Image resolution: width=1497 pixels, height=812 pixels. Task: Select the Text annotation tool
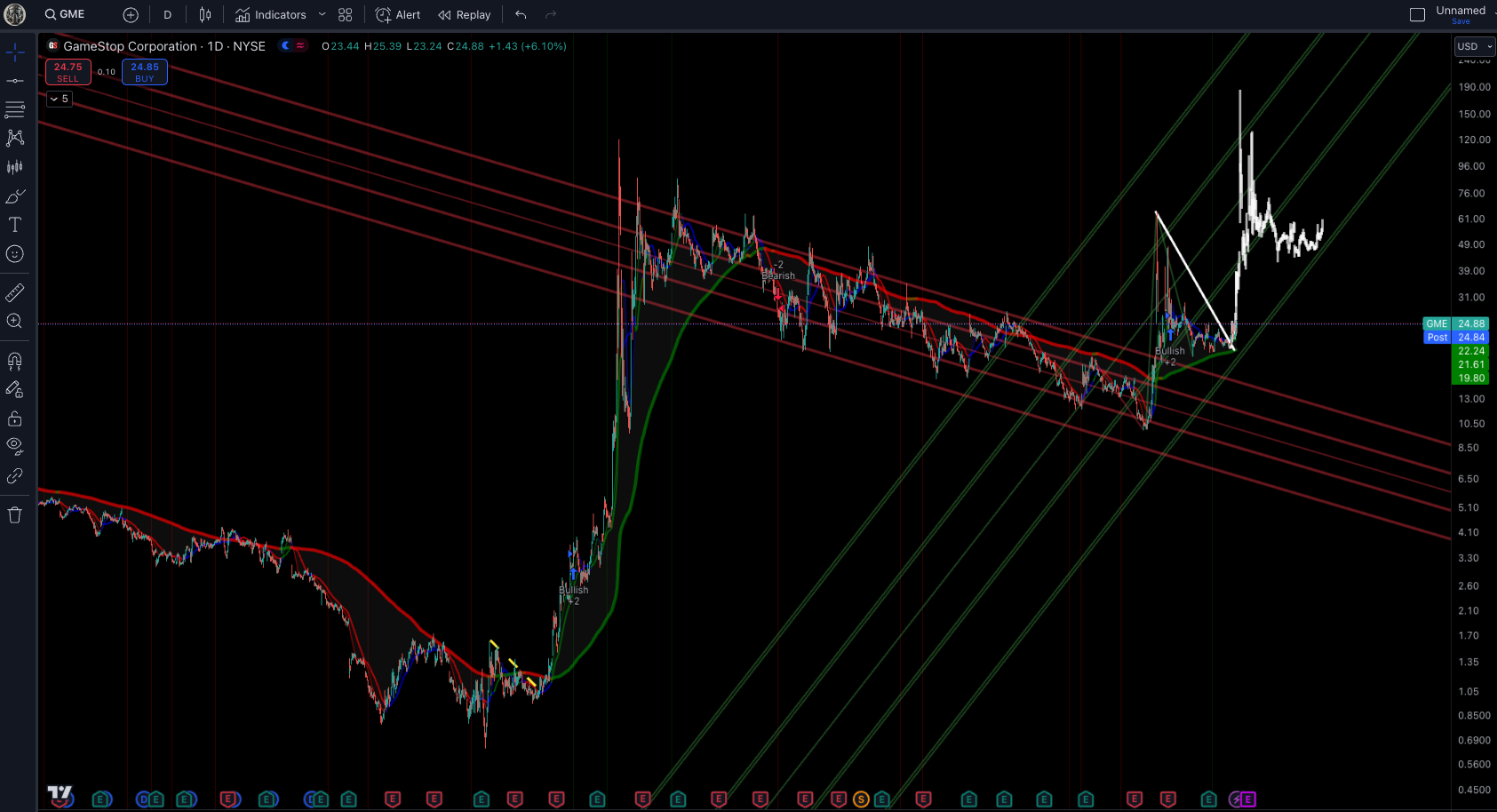15,225
